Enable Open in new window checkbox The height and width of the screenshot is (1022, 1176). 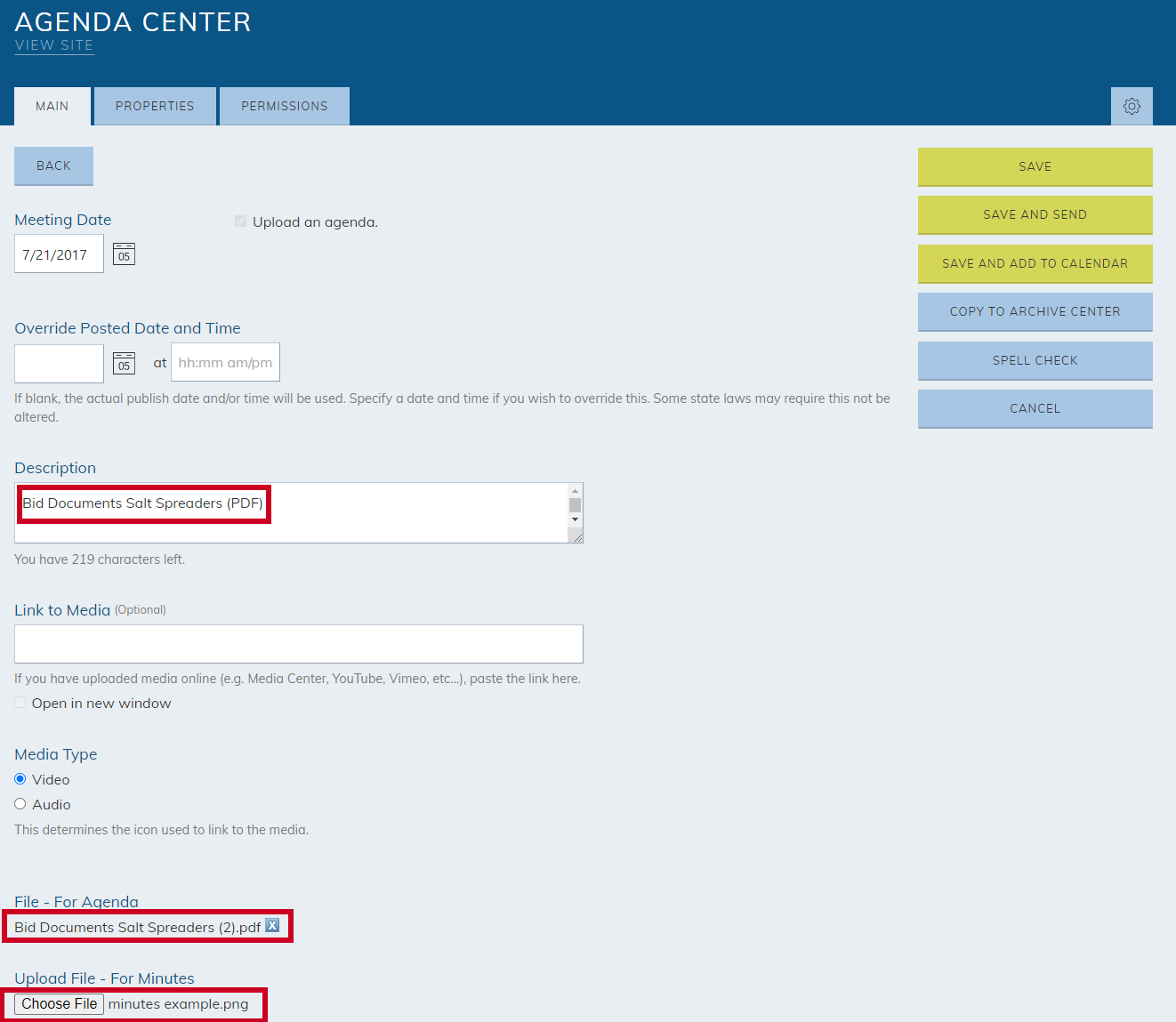20,703
